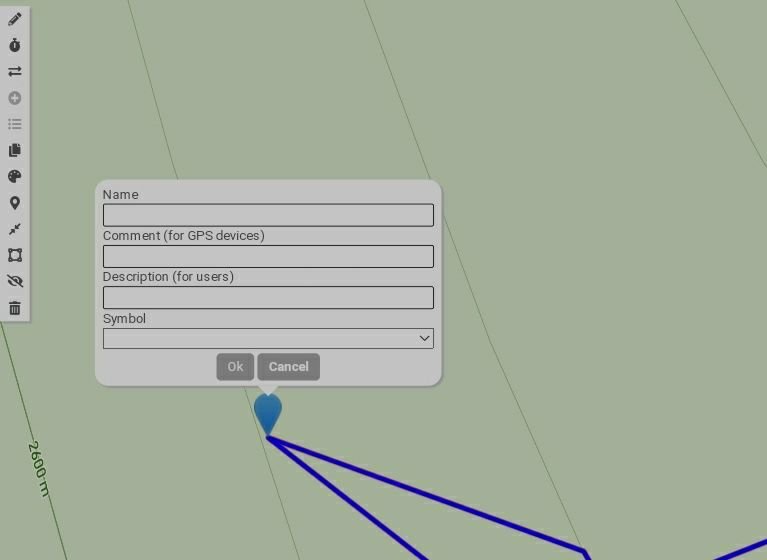The image size is (767, 560).
Task: Open the Symbol dropdown
Action: 268,339
